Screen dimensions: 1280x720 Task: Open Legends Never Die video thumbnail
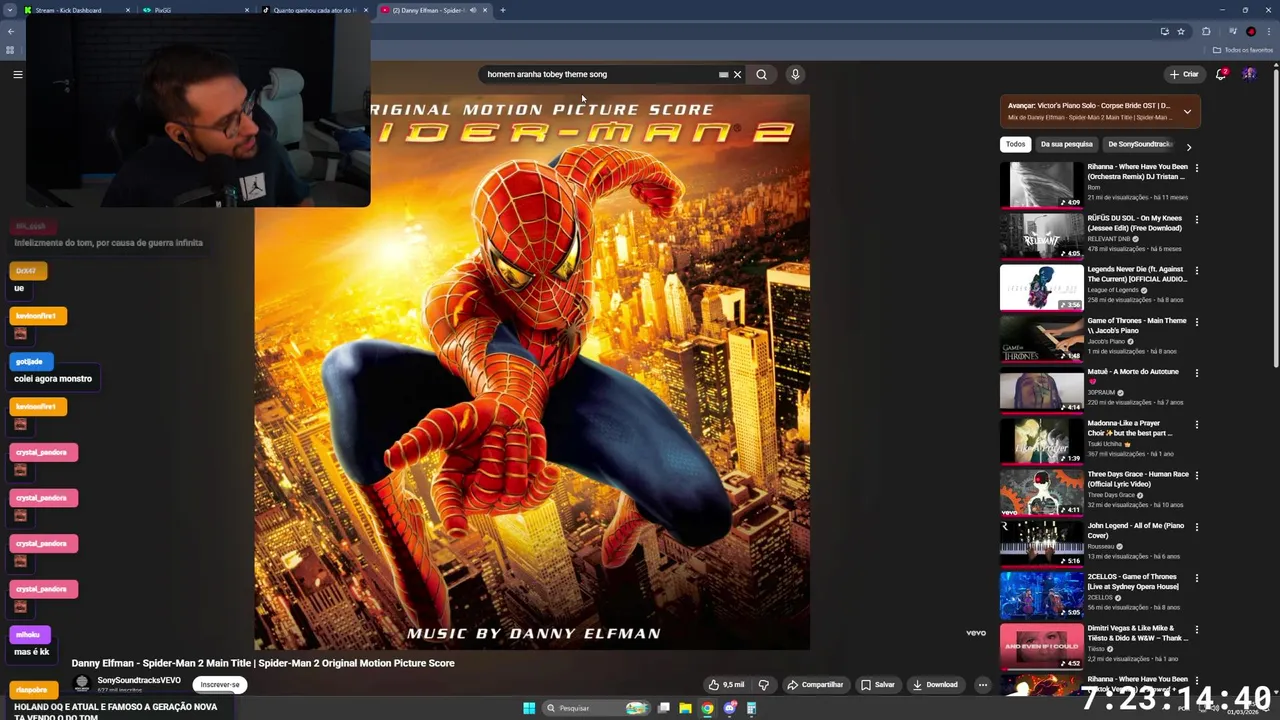1042,288
